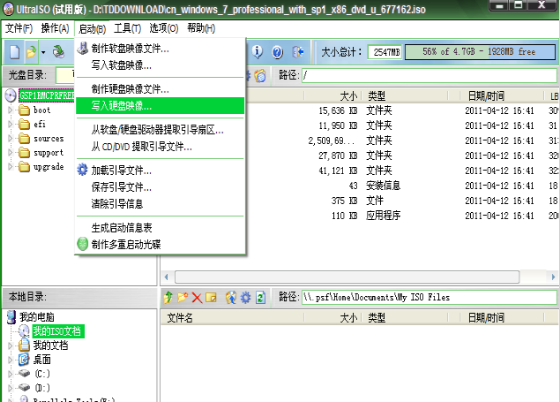The image size is (559, 402).
Task: Click the blue gear icon in local toolbar
Action: [246, 297]
